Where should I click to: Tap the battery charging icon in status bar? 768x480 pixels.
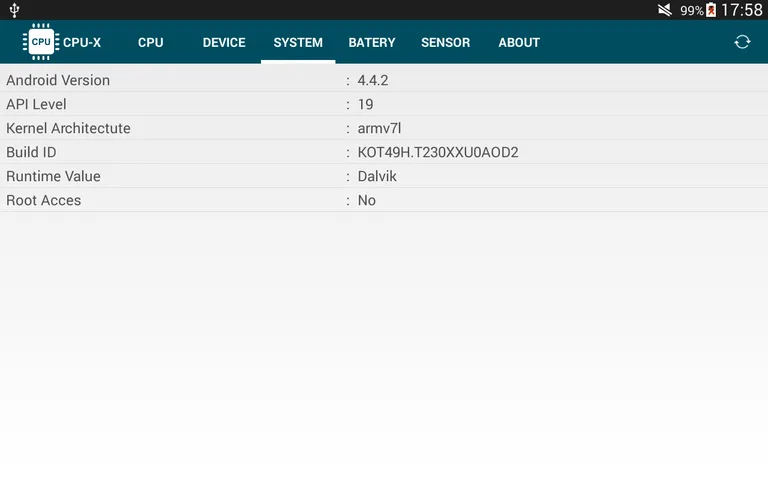click(x=711, y=10)
